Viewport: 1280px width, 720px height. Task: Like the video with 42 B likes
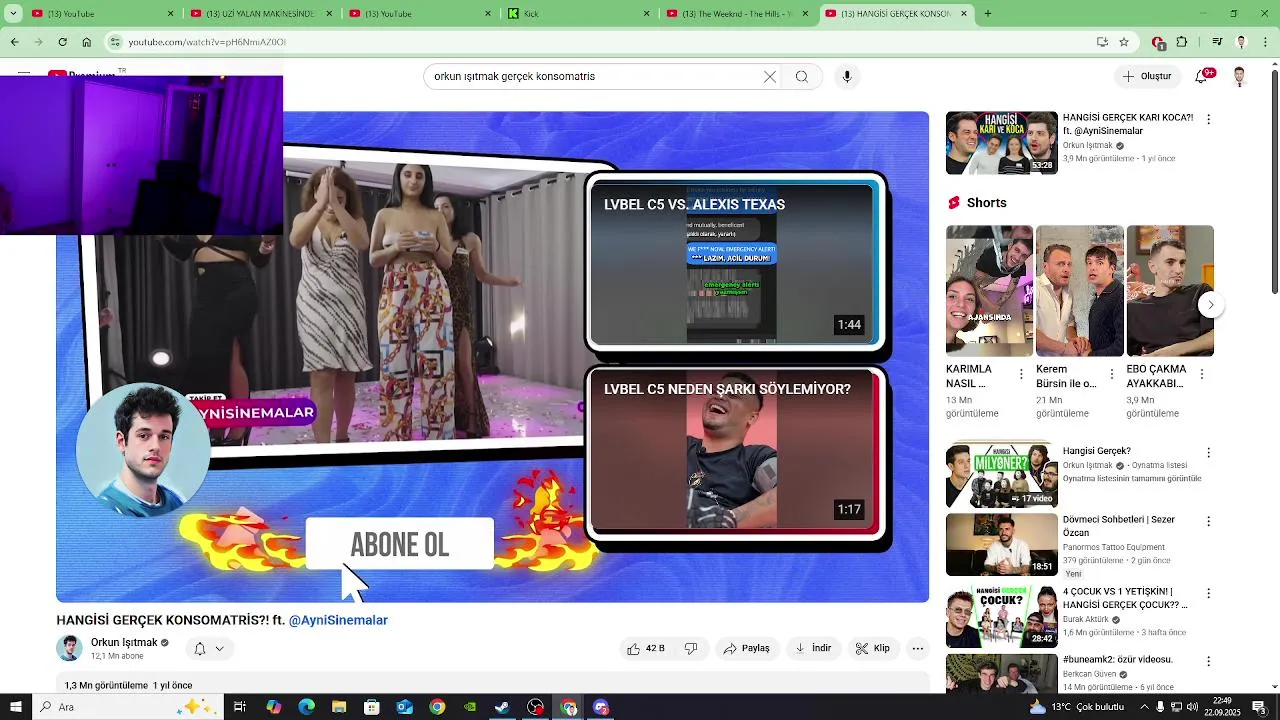point(645,649)
